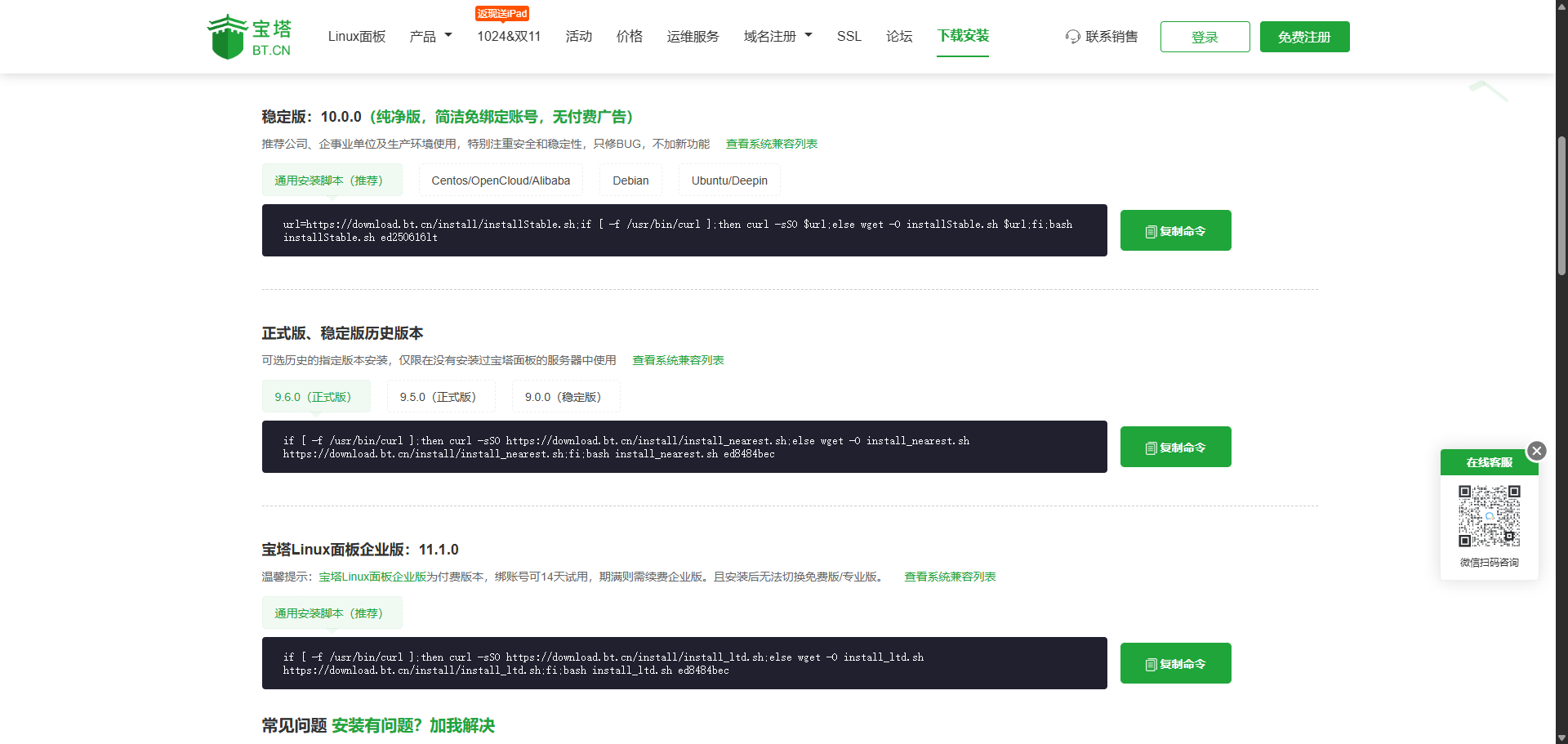Image resolution: width=1568 pixels, height=744 pixels.
Task: Select the Debian install script tab
Action: tap(630, 180)
